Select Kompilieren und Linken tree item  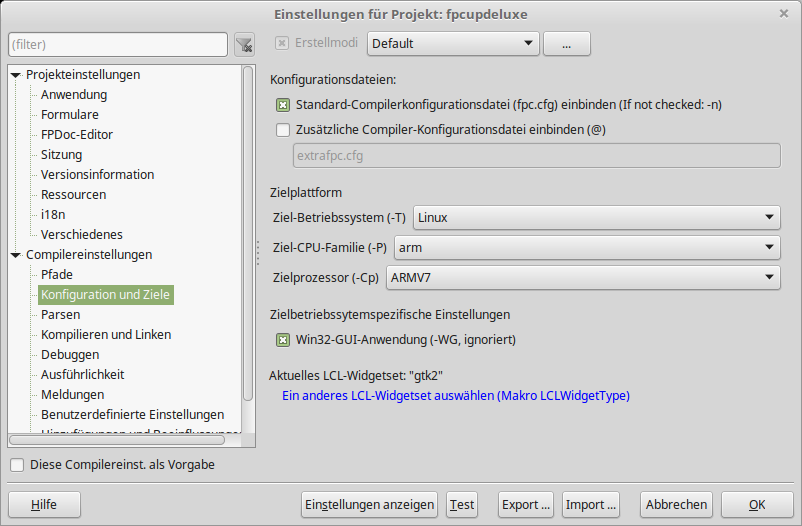(106, 335)
